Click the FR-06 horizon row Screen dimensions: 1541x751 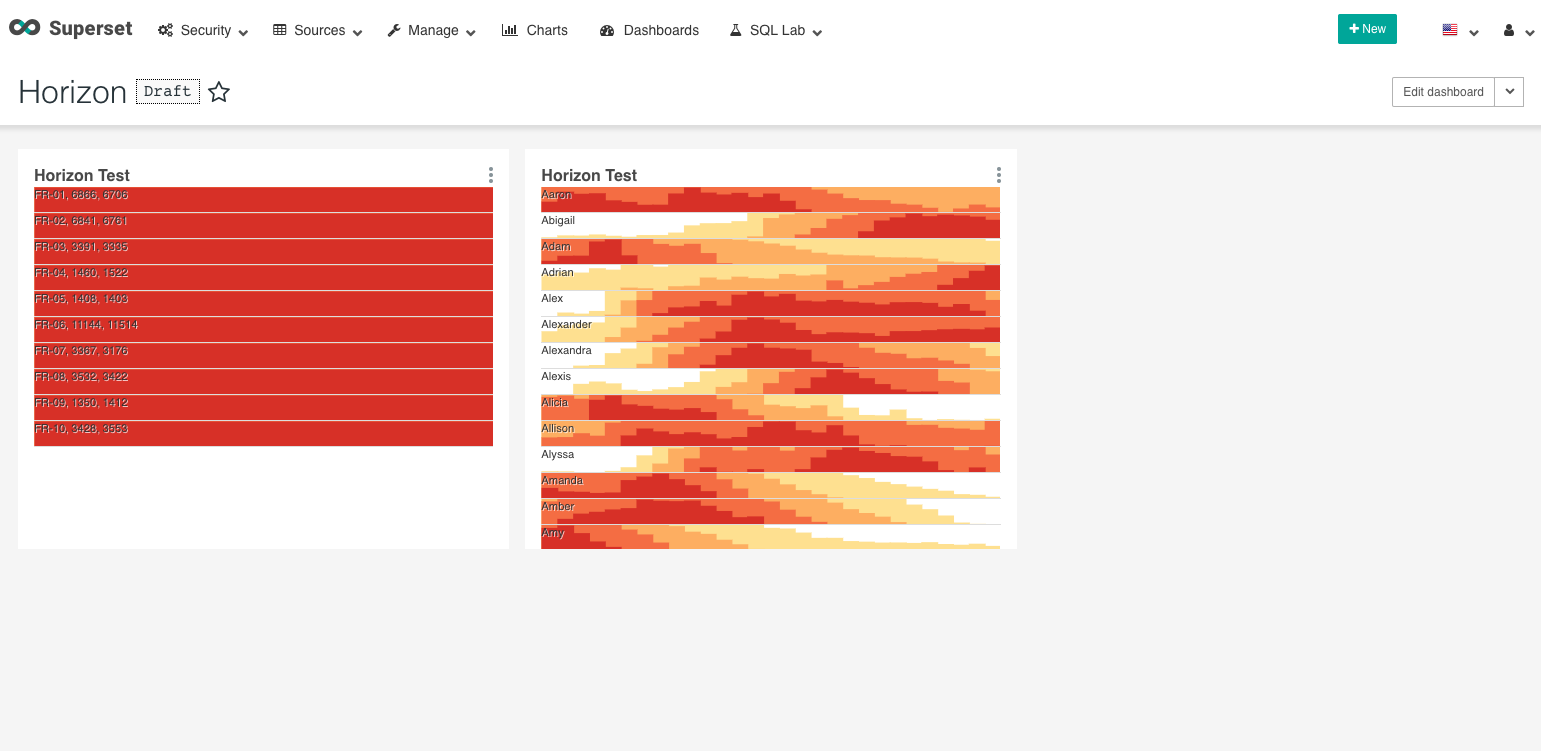(263, 329)
